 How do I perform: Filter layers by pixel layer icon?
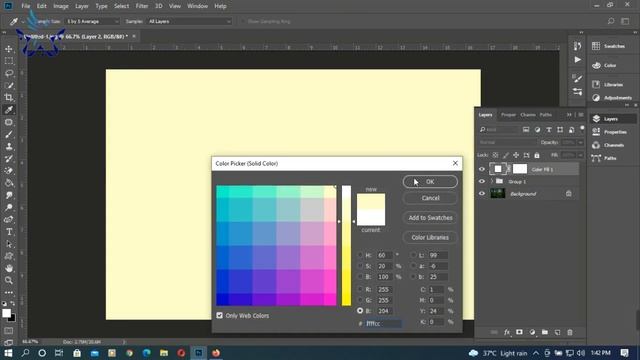click(526, 129)
